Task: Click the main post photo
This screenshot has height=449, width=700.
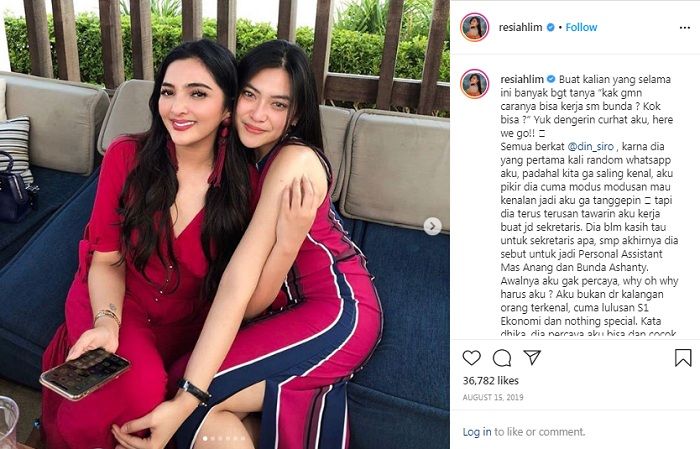Action: coord(225,224)
